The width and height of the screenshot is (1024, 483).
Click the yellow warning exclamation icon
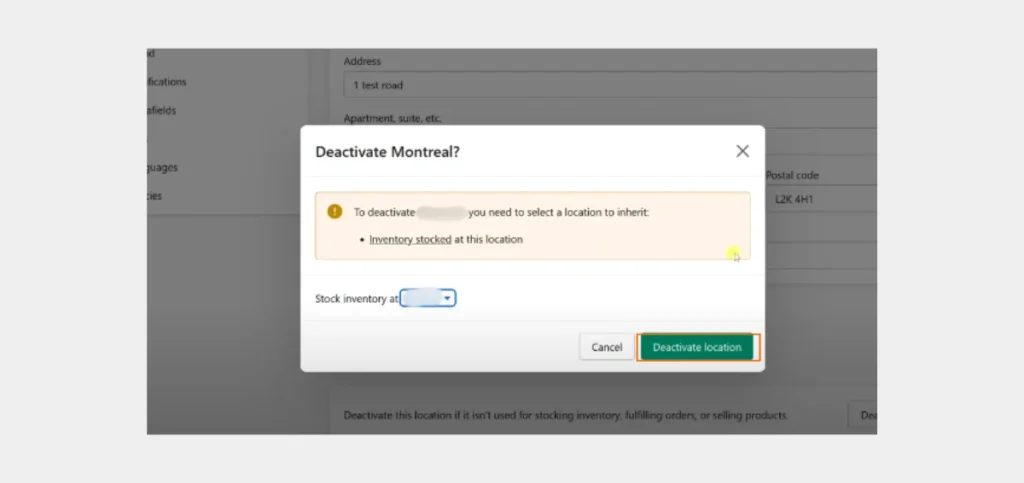coord(334,211)
